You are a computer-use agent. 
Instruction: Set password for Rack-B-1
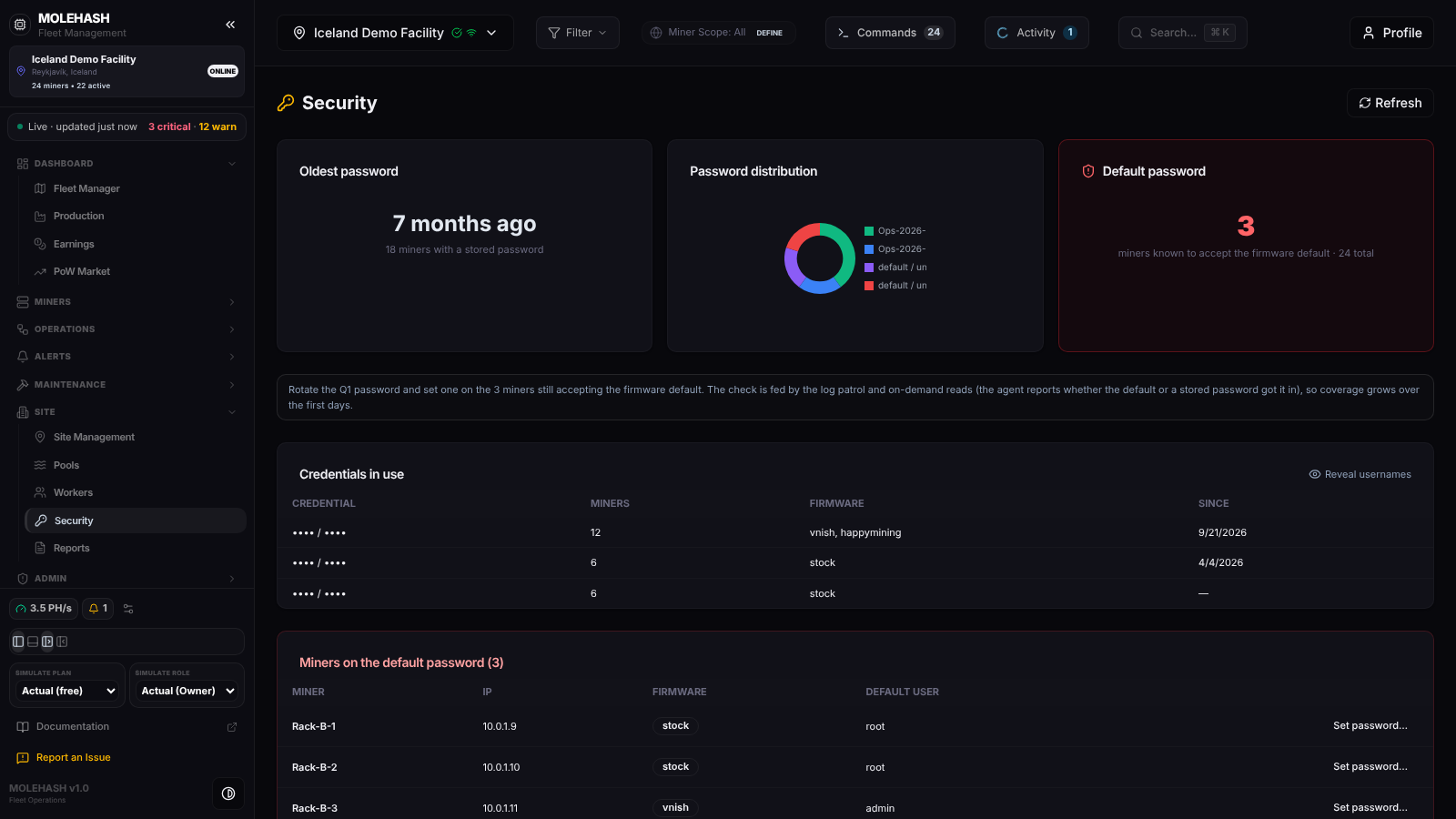pos(1370,725)
